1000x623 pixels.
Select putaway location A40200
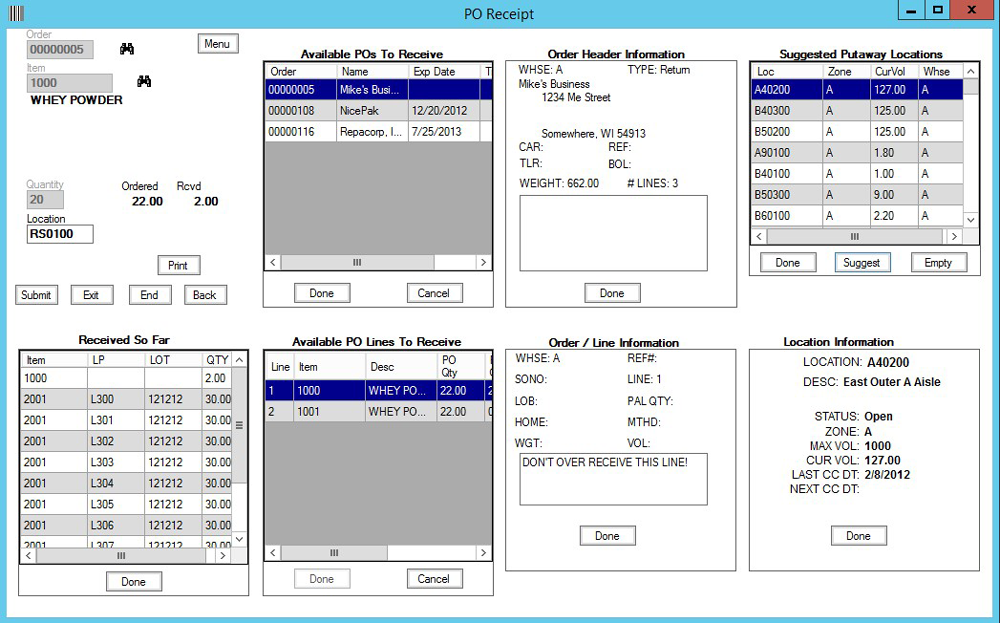coord(857,89)
